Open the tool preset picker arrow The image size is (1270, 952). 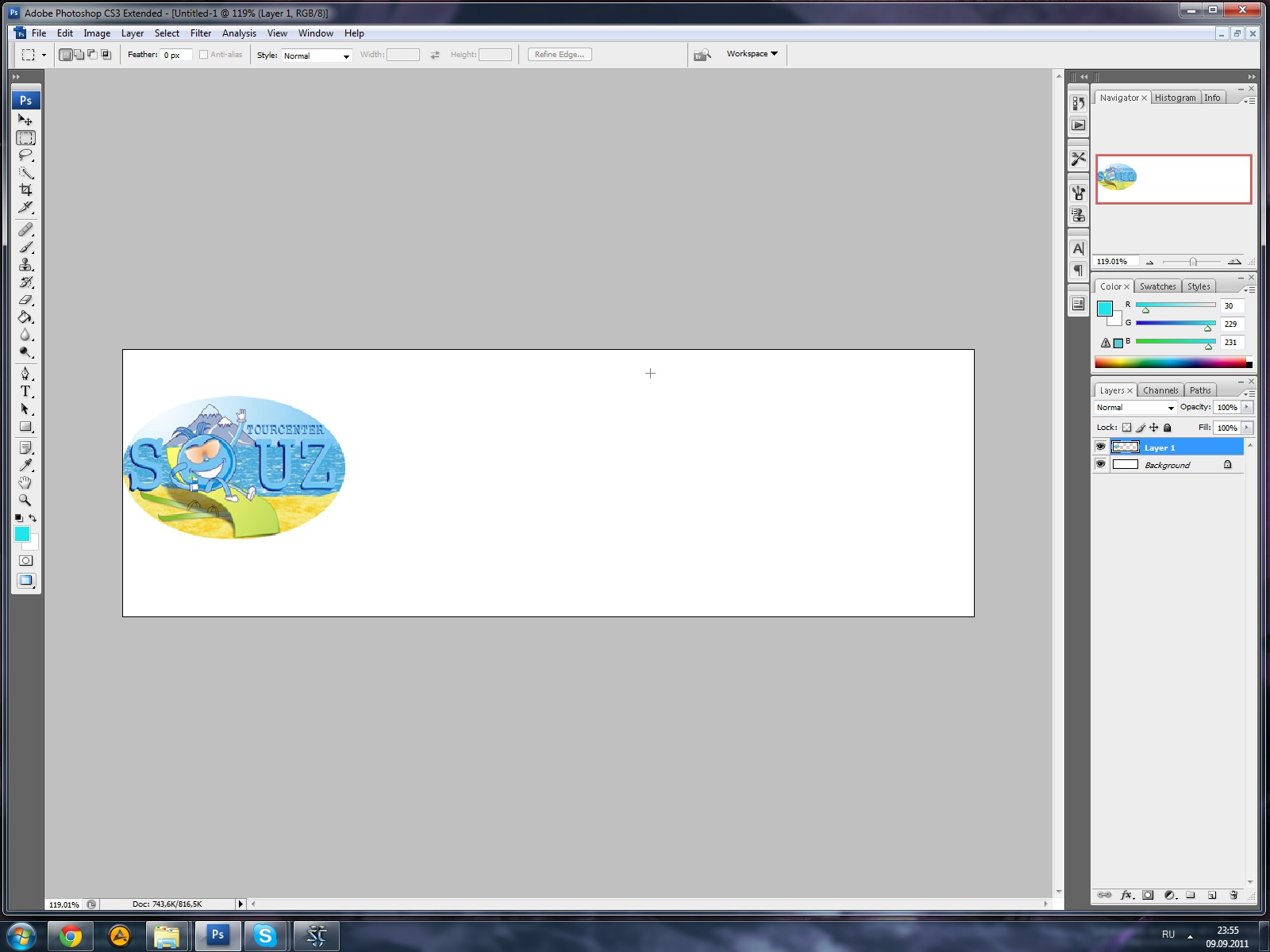pos(44,55)
